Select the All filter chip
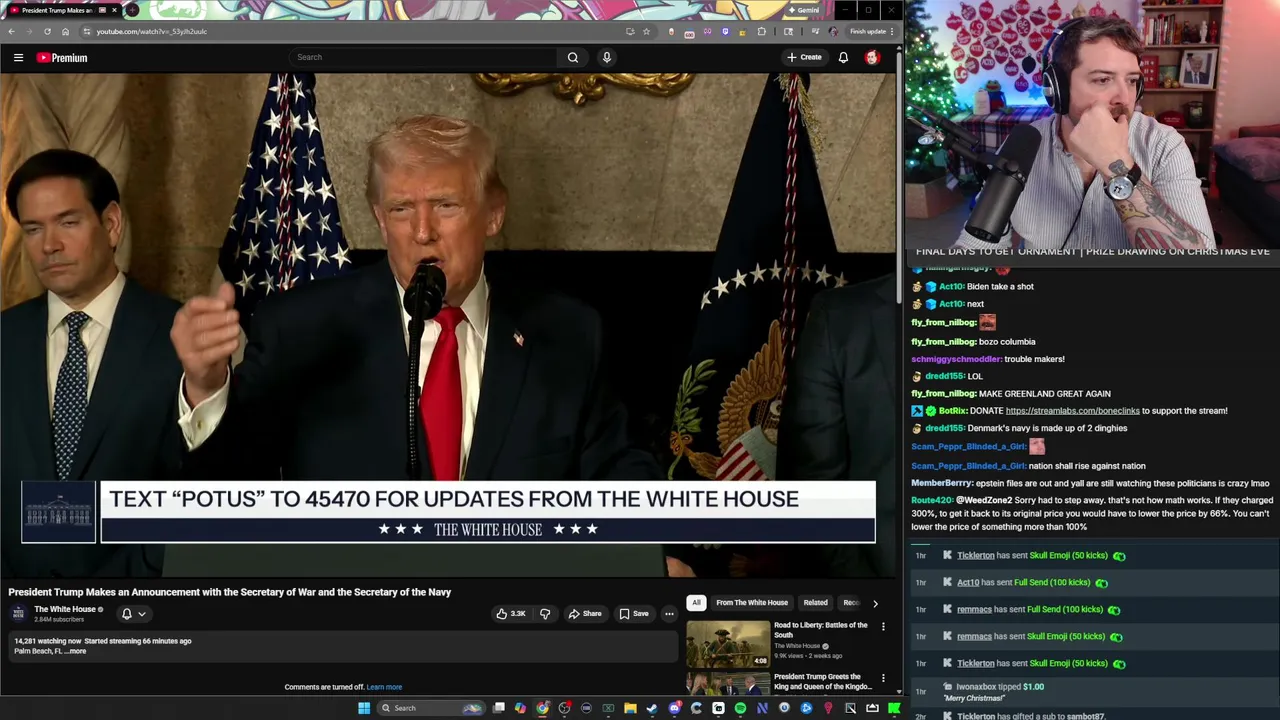1280x720 pixels. (x=696, y=603)
